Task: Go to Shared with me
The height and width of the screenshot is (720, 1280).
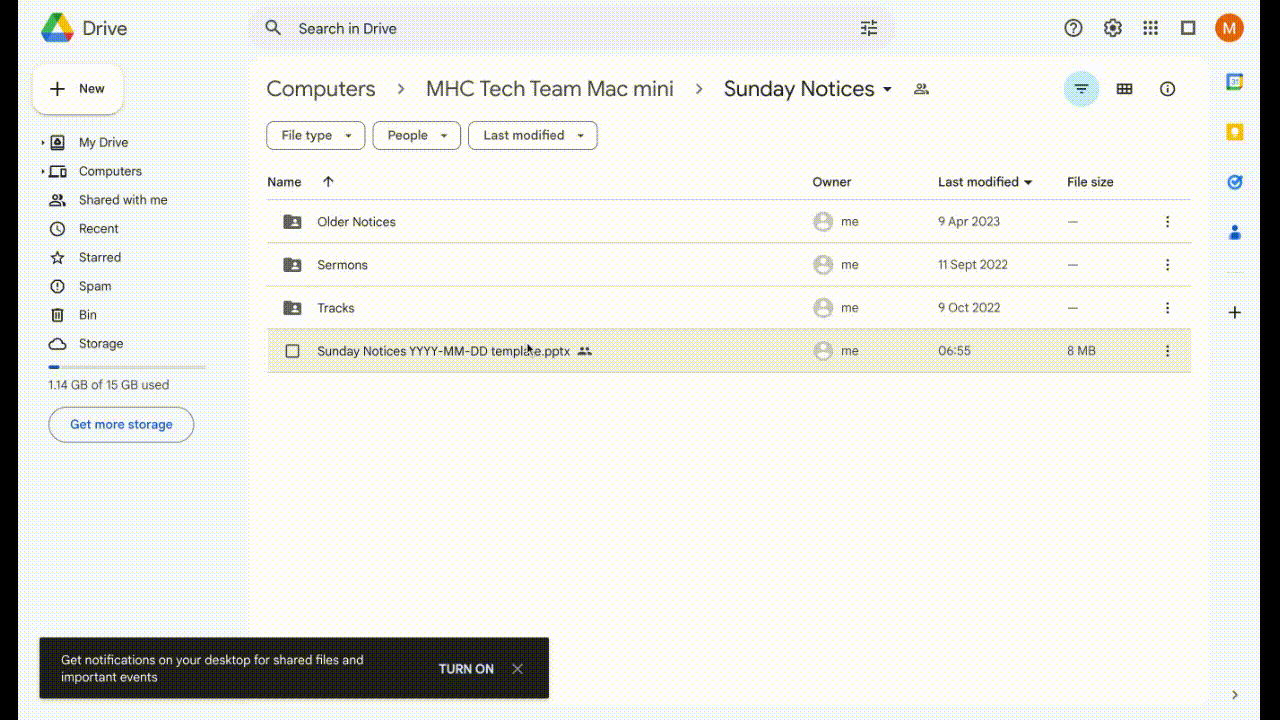Action: point(123,200)
